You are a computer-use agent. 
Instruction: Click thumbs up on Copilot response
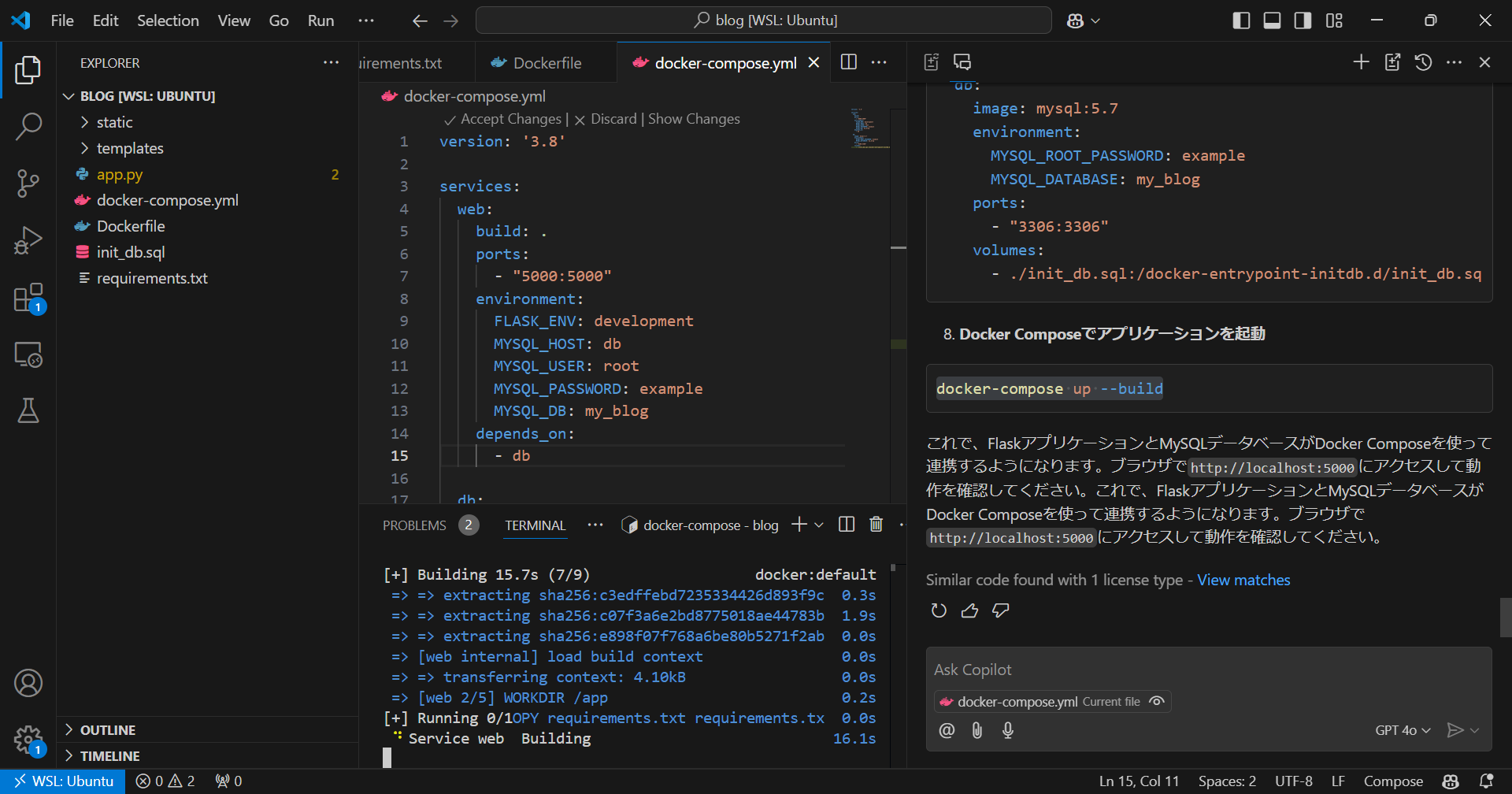(x=969, y=610)
